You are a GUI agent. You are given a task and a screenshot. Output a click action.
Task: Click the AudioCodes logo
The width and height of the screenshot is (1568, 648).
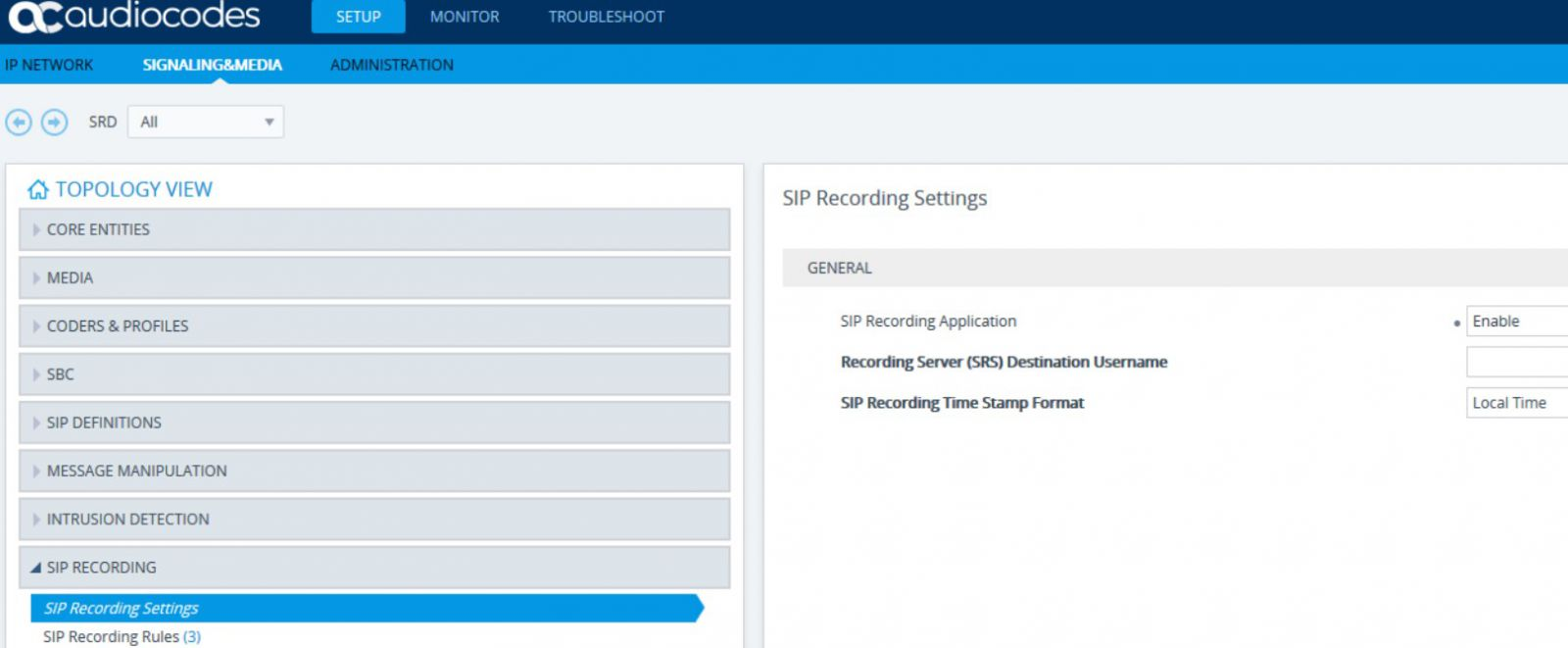point(134,17)
